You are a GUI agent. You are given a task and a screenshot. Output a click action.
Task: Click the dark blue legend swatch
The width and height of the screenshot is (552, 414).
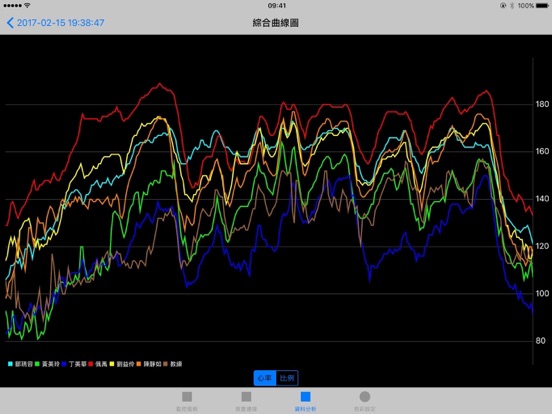[x=64, y=364]
